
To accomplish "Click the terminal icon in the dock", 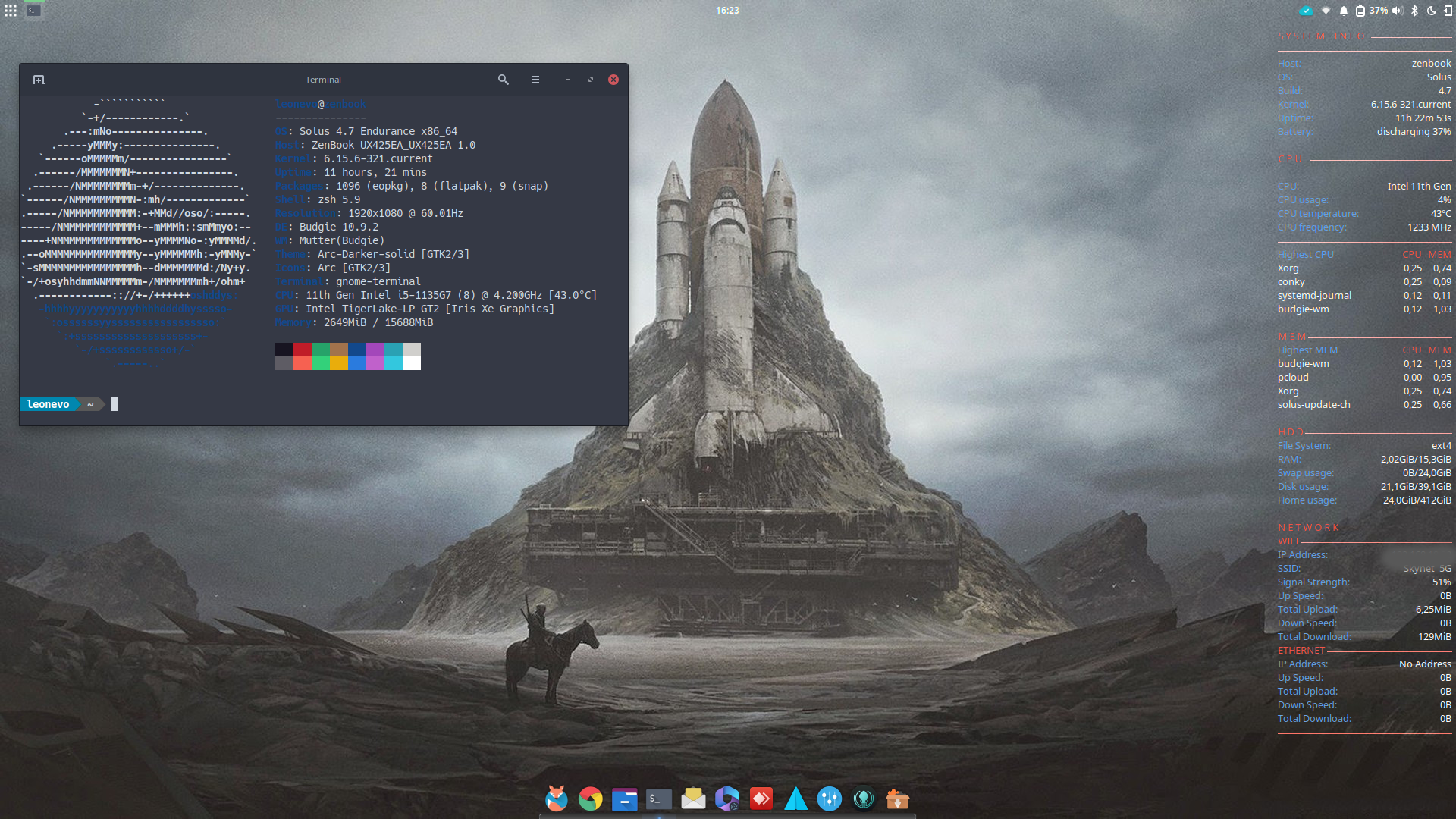I will pyautogui.click(x=659, y=799).
